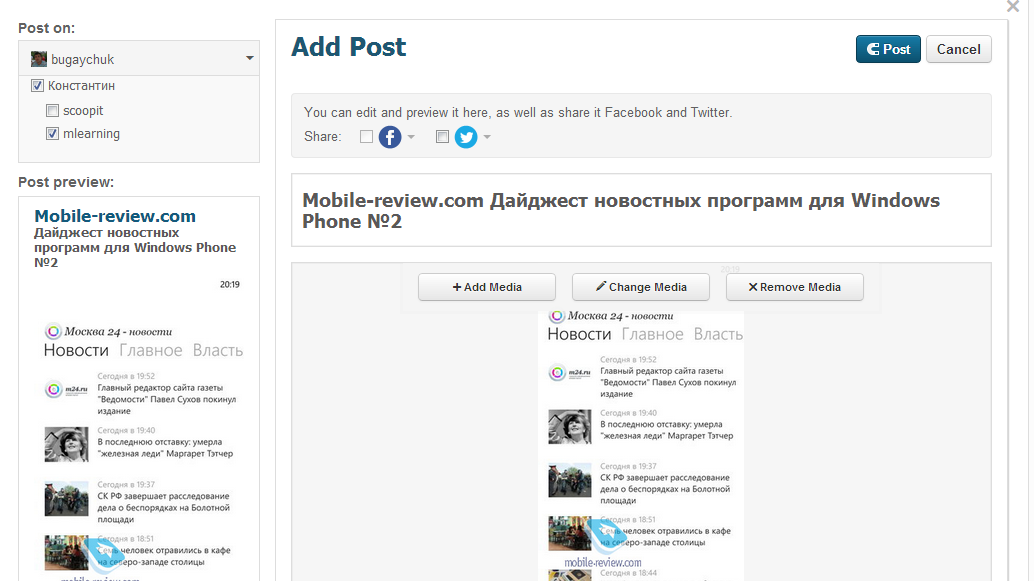Click the post title text field
Screen dimensions: 1034x581
(x=641, y=210)
